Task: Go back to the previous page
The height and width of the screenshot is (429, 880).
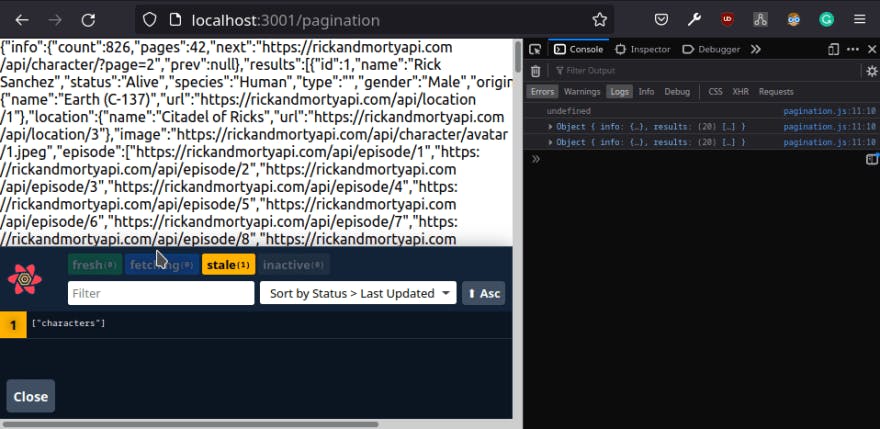Action: tap(22, 20)
